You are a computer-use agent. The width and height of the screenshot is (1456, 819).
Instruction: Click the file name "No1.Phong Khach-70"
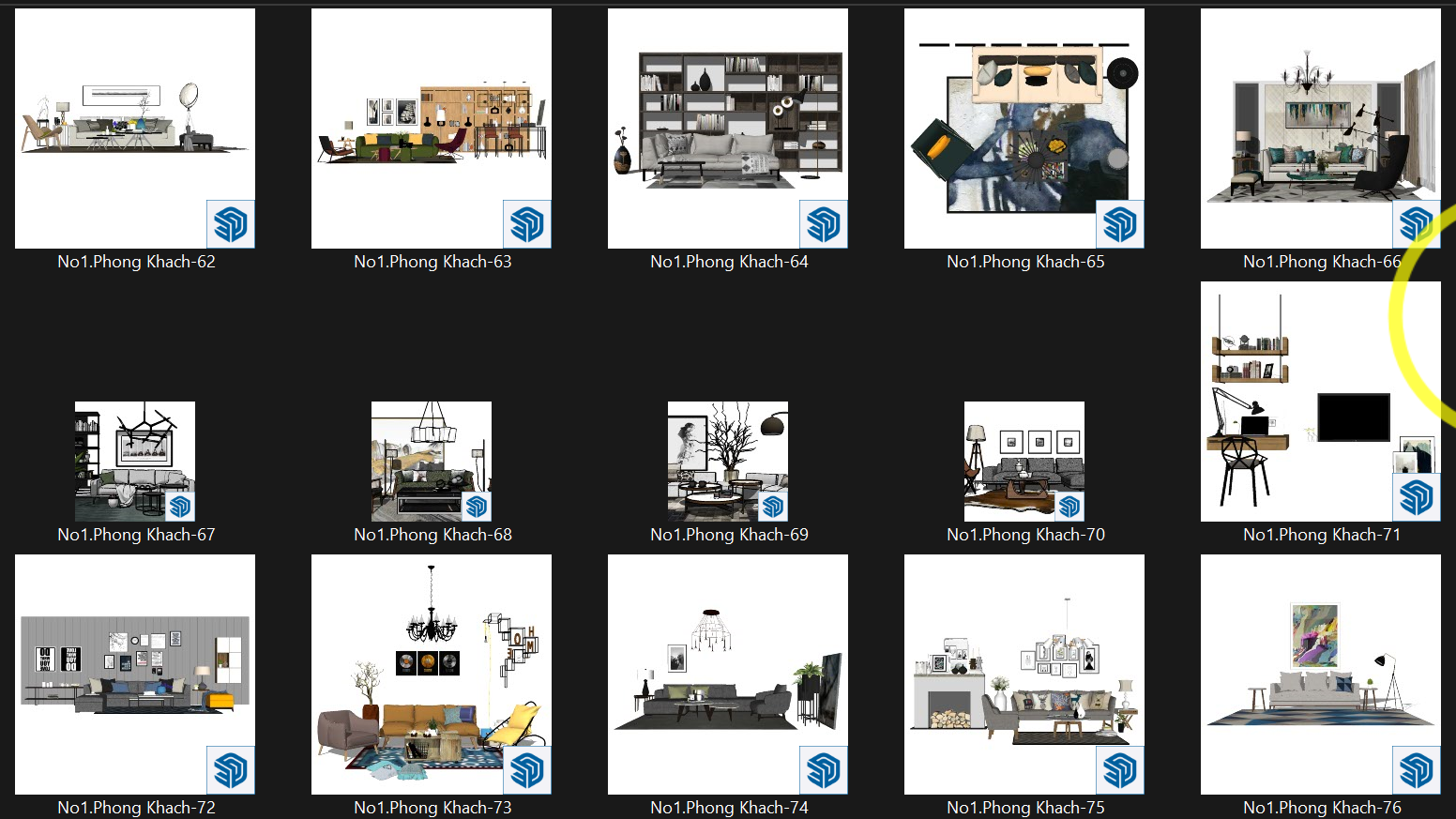[x=1026, y=535]
